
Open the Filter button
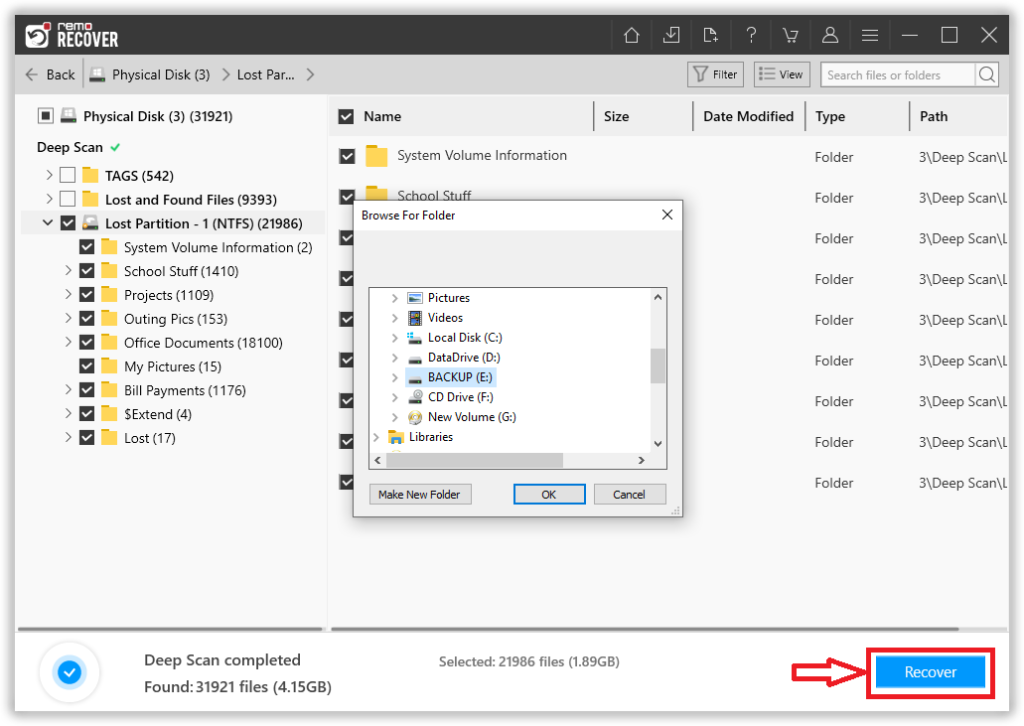[715, 74]
